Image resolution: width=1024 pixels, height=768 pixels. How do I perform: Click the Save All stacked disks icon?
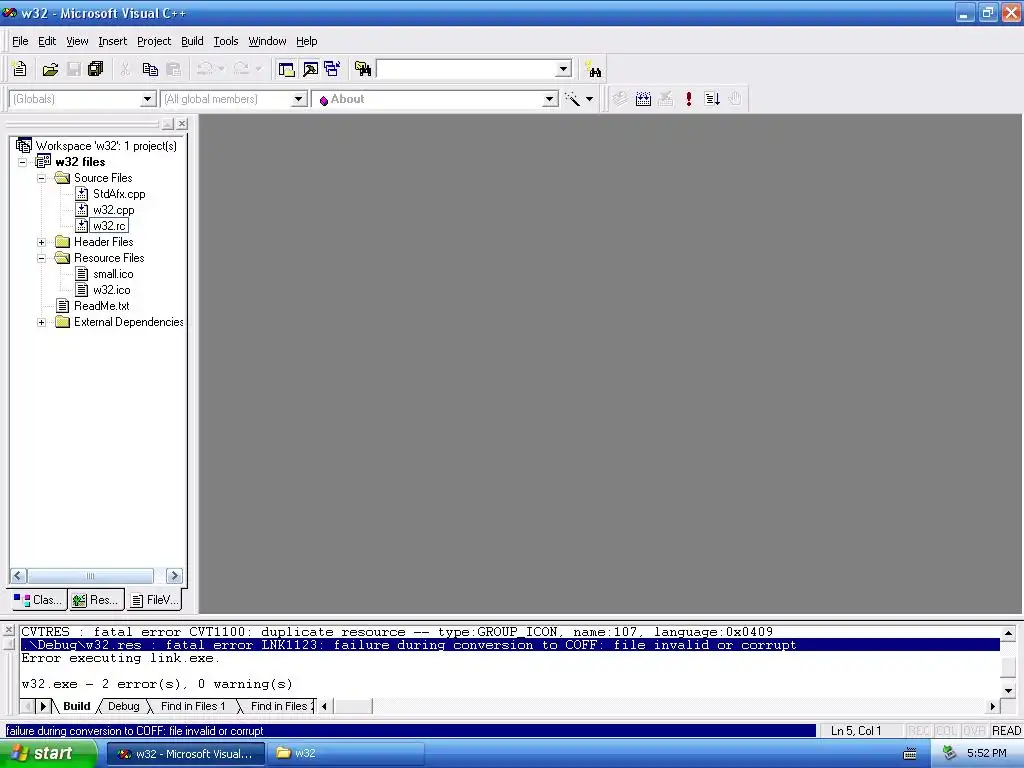(x=95, y=69)
